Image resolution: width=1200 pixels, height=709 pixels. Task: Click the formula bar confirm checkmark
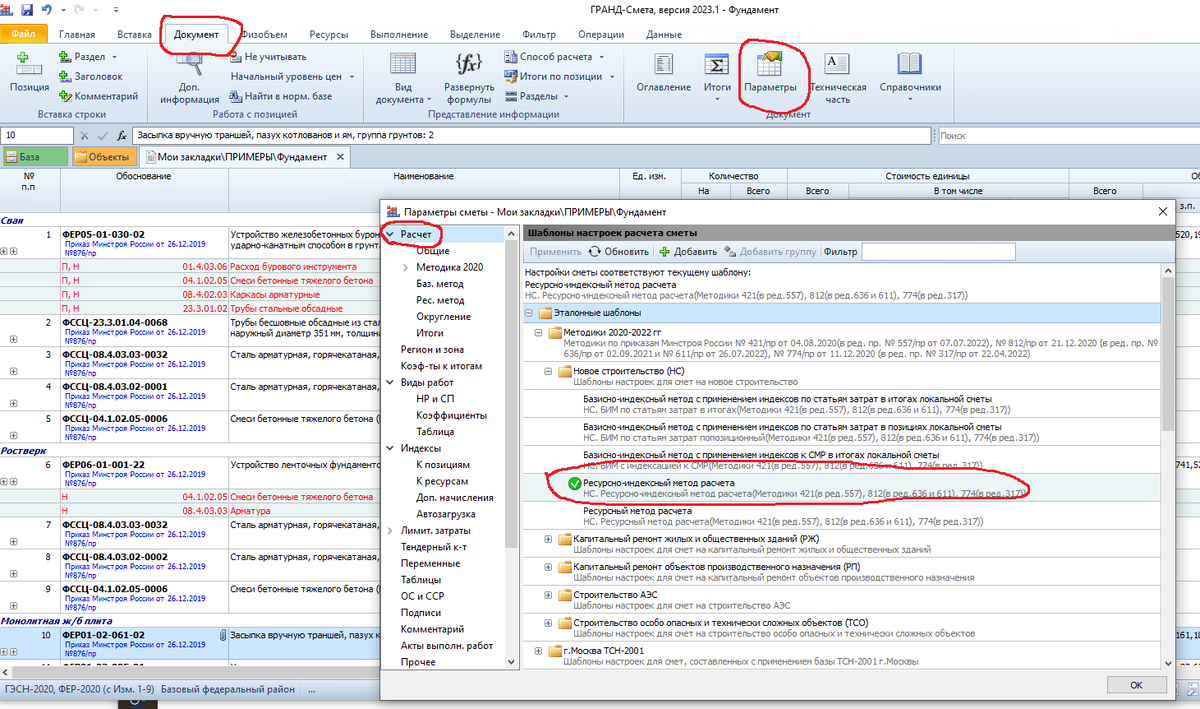point(102,135)
